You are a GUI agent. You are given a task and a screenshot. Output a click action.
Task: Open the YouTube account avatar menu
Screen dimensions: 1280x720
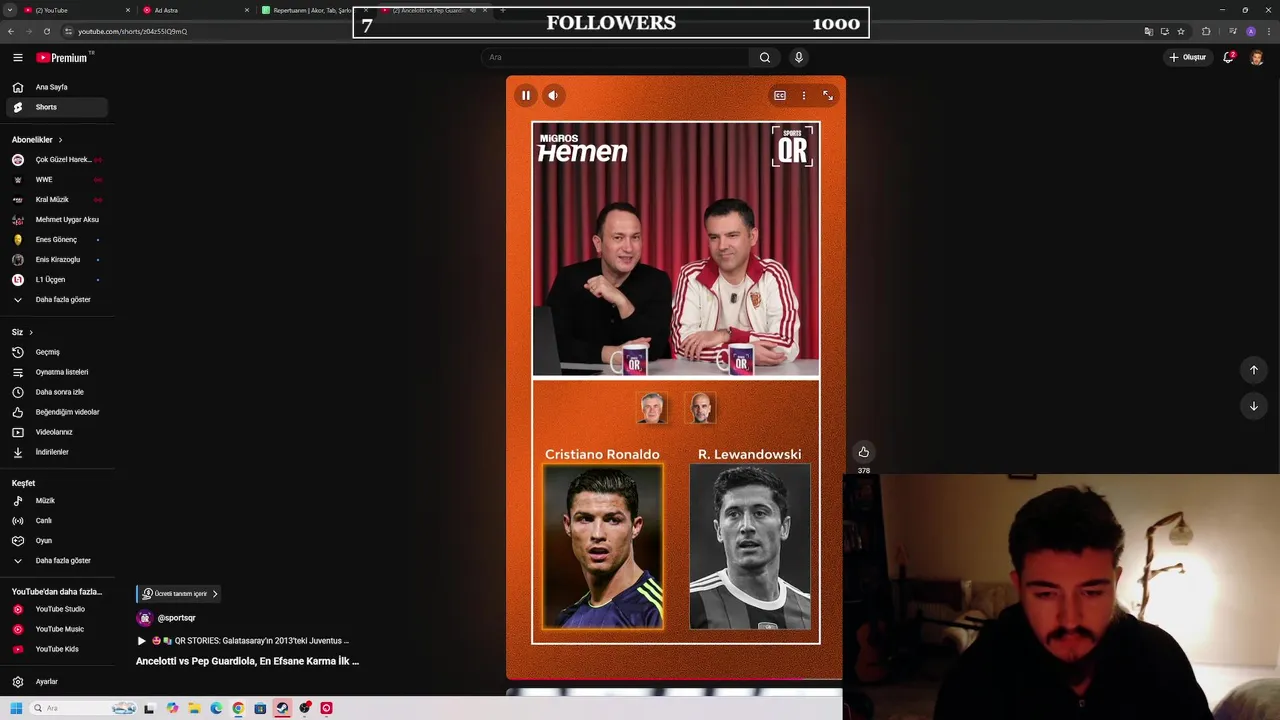pos(1257,57)
